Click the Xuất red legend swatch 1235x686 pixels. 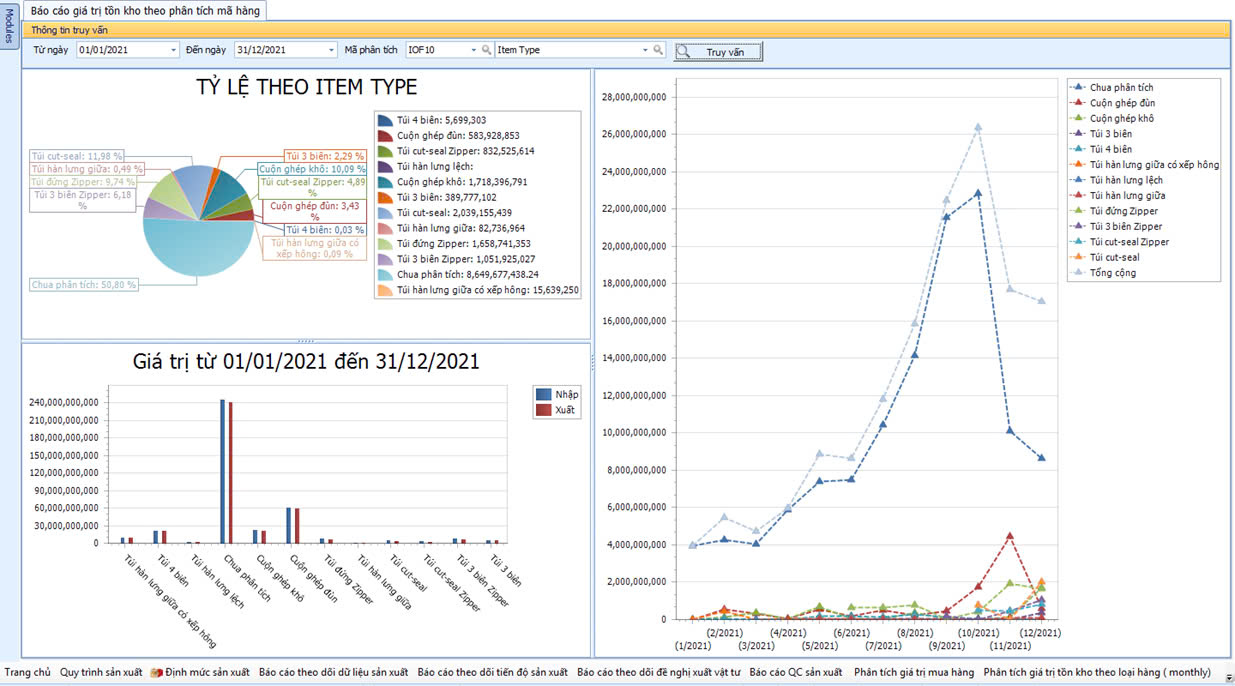[x=543, y=410]
